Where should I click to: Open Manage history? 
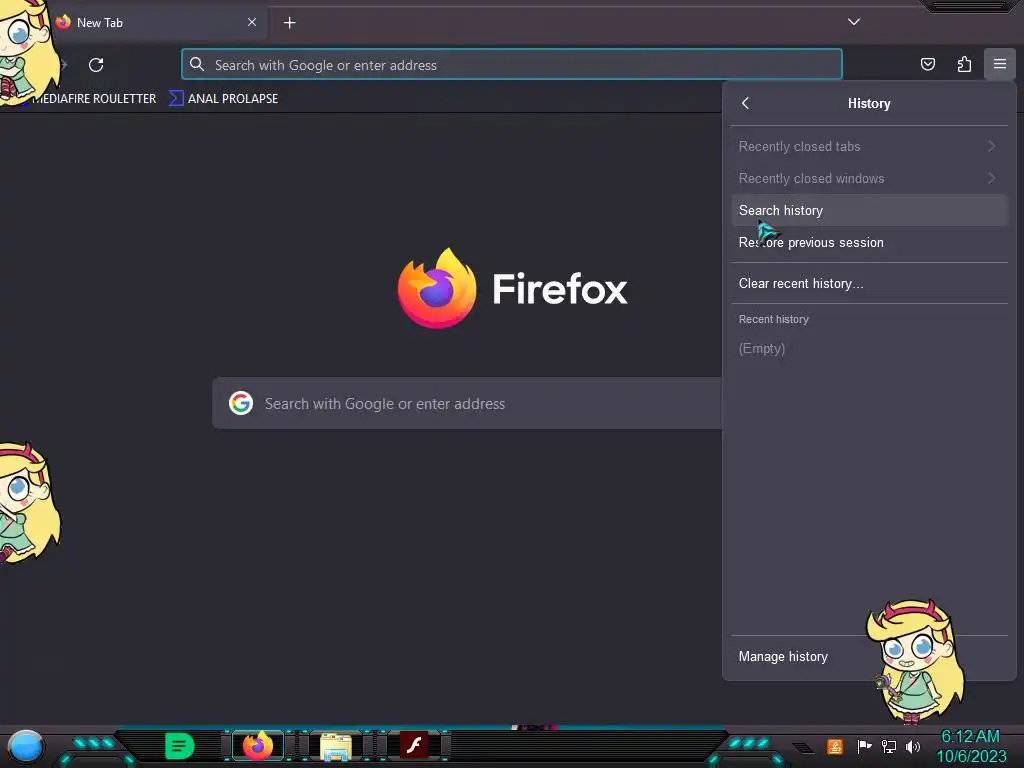pos(869,656)
